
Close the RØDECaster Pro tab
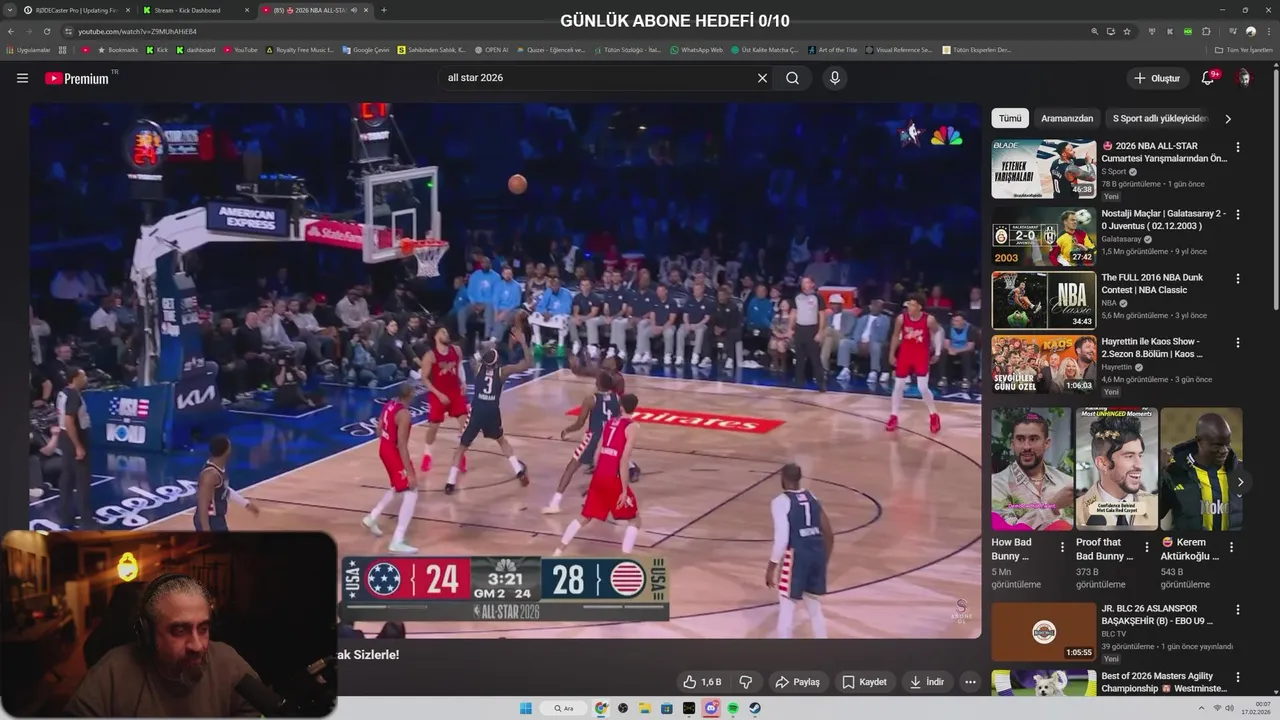click(x=128, y=10)
